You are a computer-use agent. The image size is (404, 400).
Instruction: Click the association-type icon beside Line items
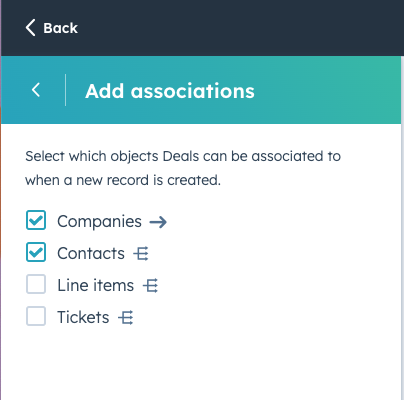pos(150,286)
